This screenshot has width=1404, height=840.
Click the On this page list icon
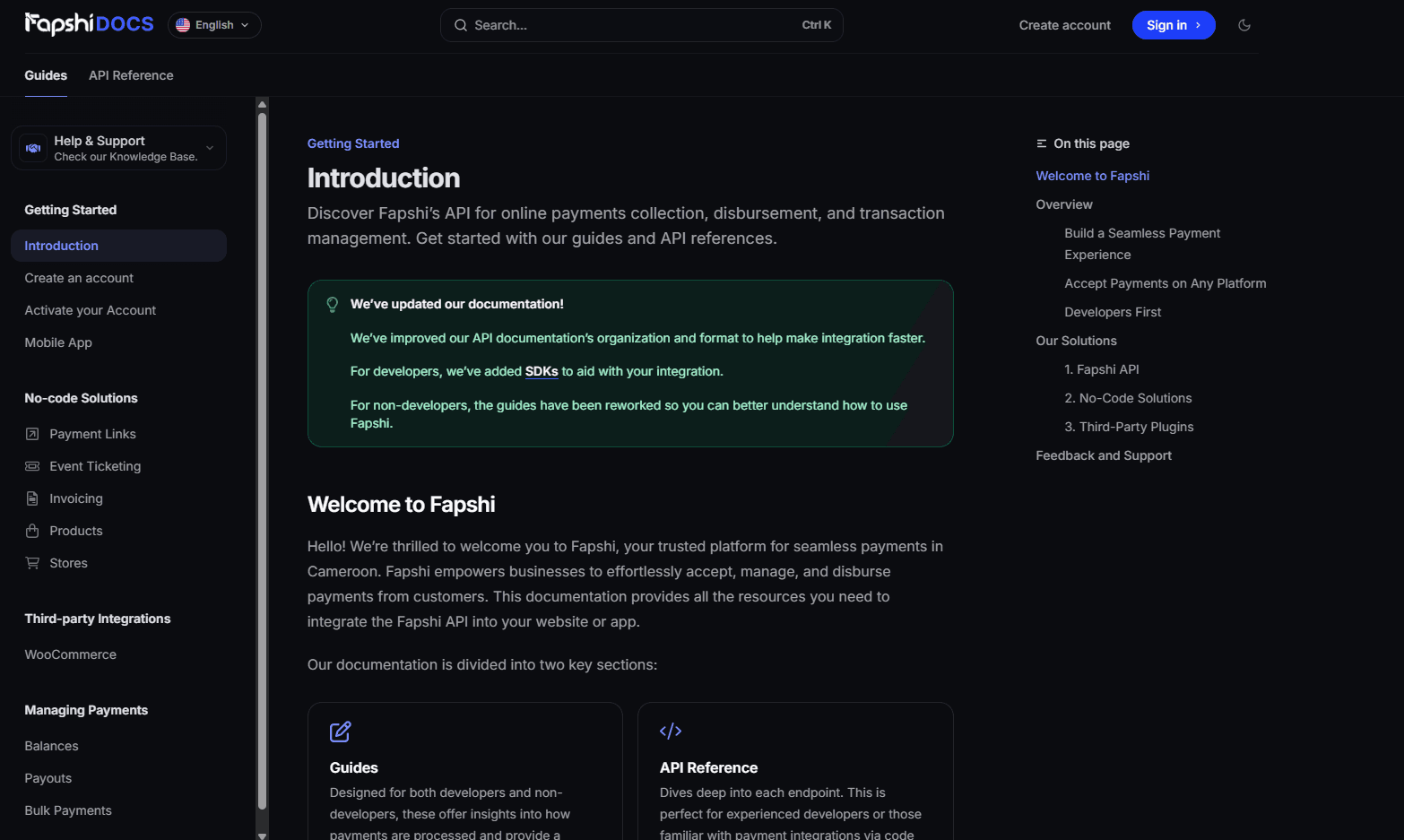click(x=1042, y=143)
